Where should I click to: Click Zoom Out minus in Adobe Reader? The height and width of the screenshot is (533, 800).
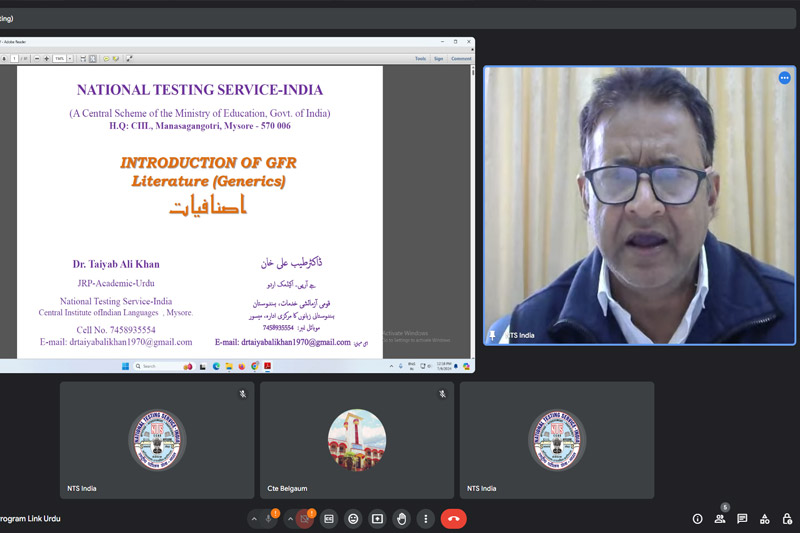click(x=37, y=59)
